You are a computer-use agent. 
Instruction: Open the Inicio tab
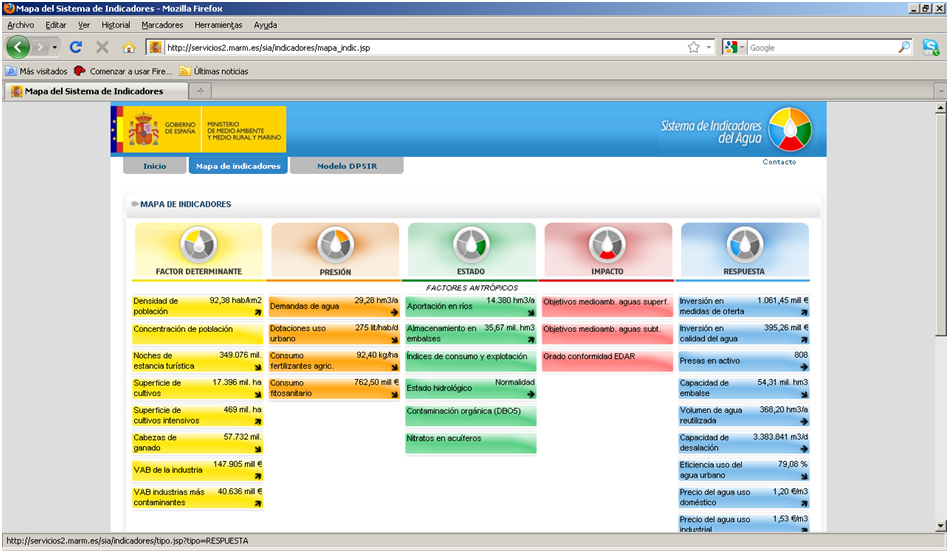[x=154, y=166]
